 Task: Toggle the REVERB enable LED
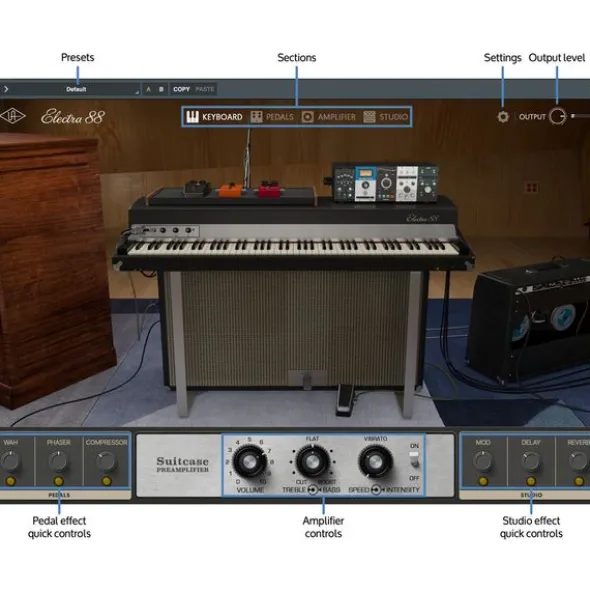(x=579, y=481)
